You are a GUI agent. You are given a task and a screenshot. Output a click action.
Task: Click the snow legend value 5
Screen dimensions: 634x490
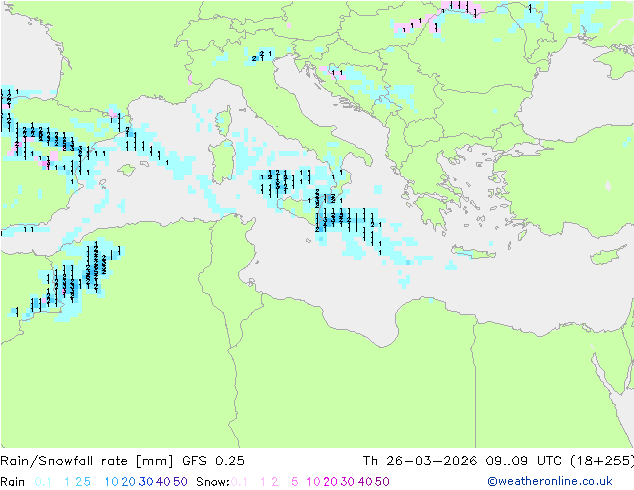[x=295, y=482]
